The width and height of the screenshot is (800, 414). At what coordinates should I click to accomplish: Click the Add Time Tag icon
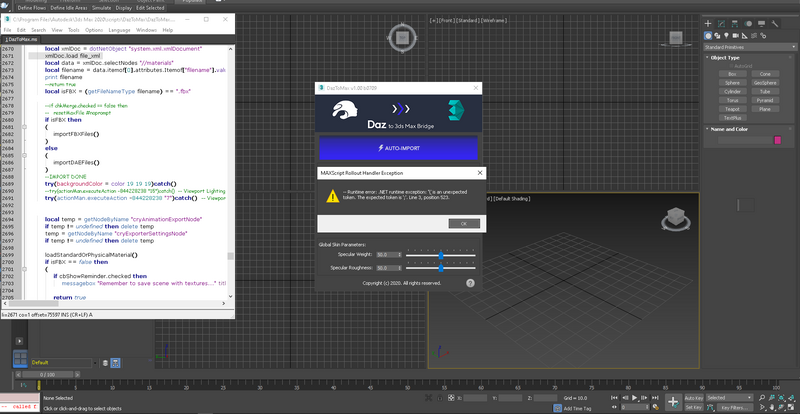click(558, 408)
